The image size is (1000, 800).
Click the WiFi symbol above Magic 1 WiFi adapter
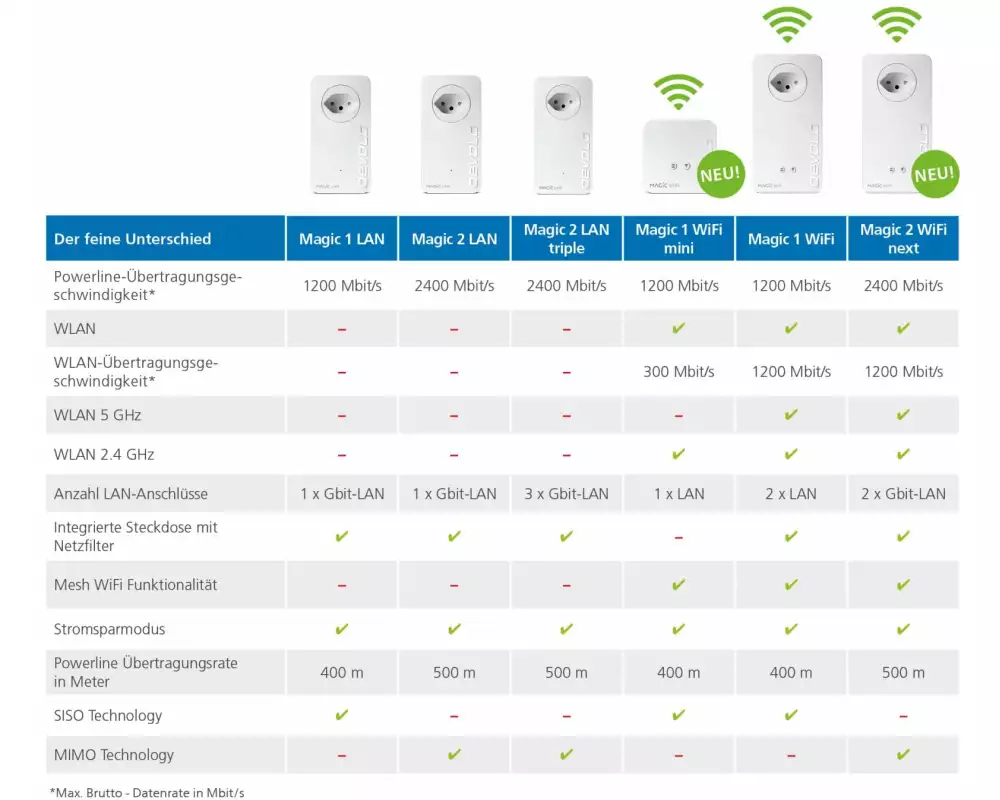789,24
